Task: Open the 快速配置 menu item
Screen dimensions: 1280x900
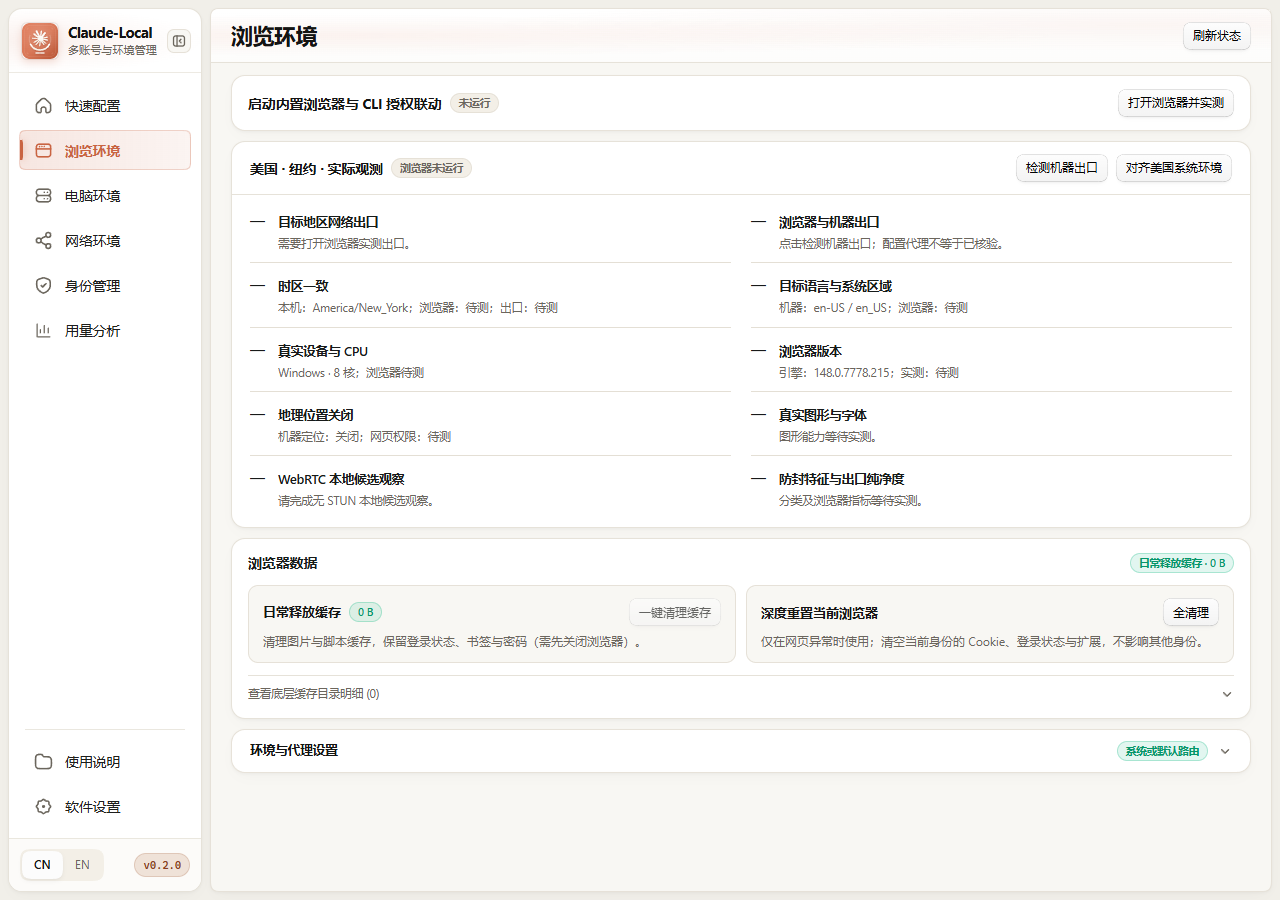Action: pos(105,106)
